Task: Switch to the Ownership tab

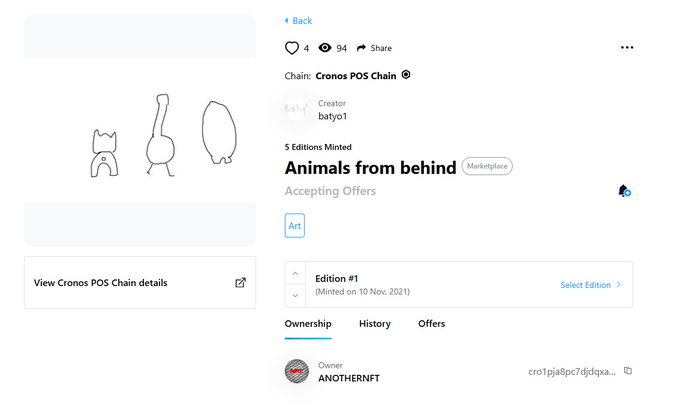Action: (x=308, y=324)
